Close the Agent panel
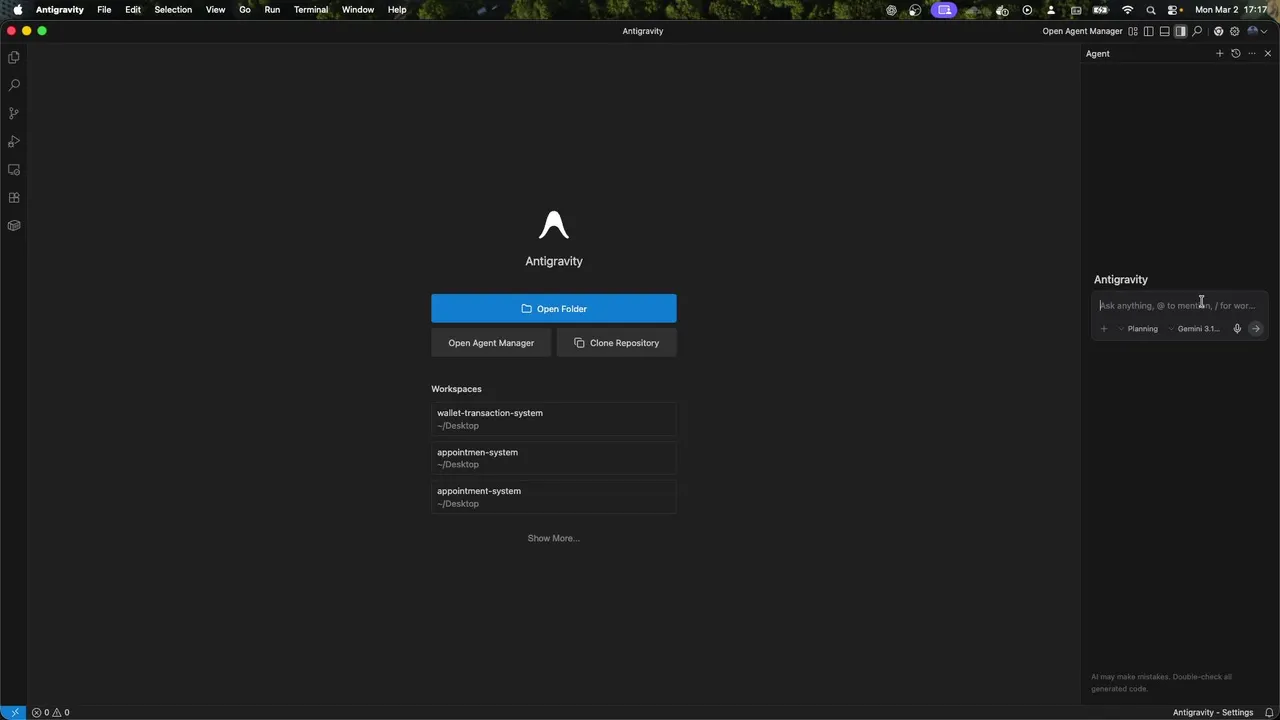1280x720 pixels. click(1267, 53)
